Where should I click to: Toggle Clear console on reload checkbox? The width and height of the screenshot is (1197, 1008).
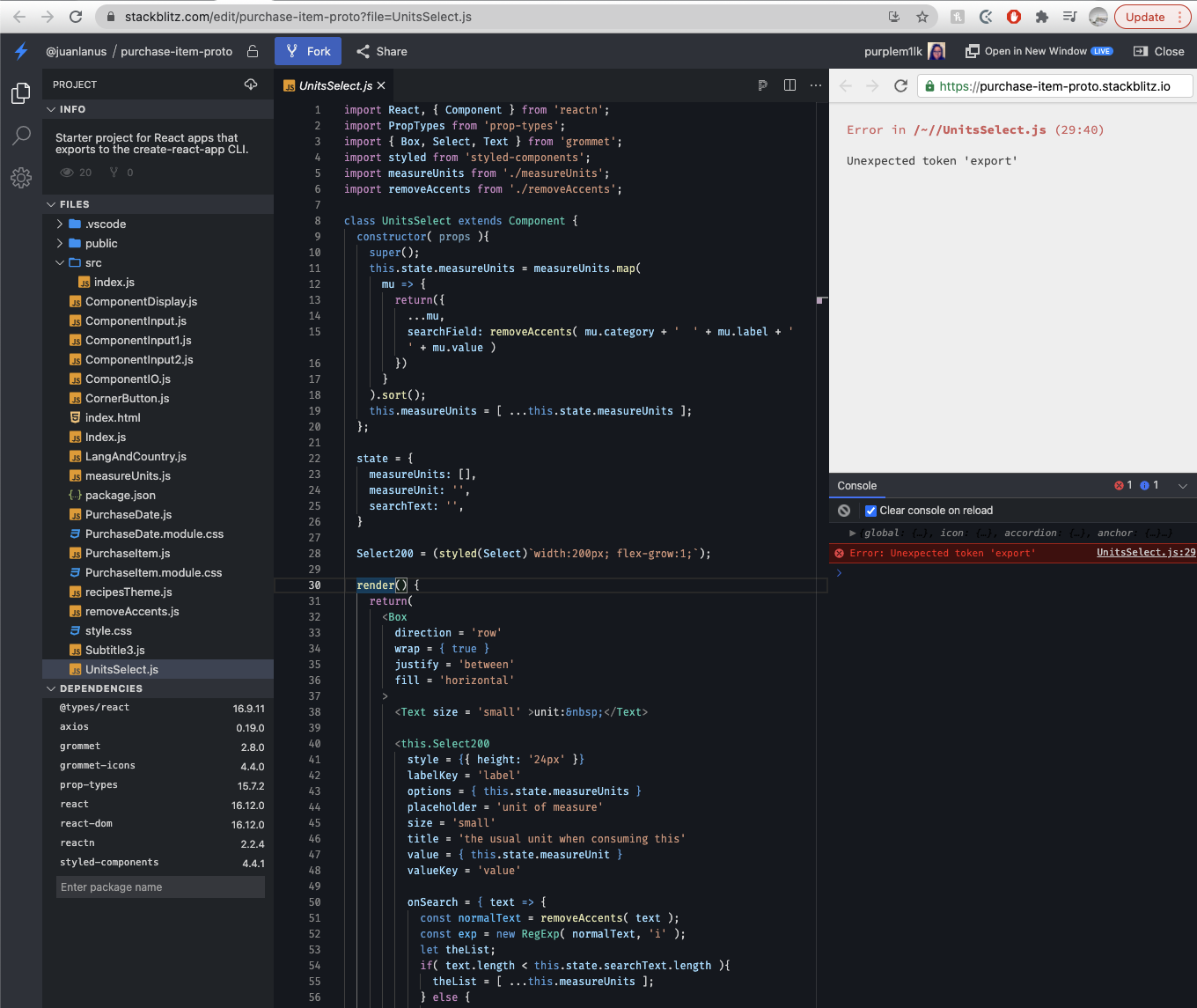(870, 511)
